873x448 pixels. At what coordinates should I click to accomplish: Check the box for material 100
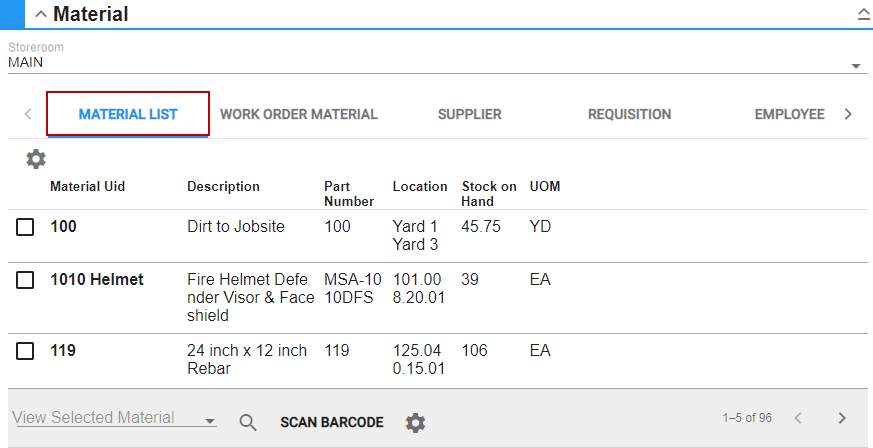tap(25, 228)
